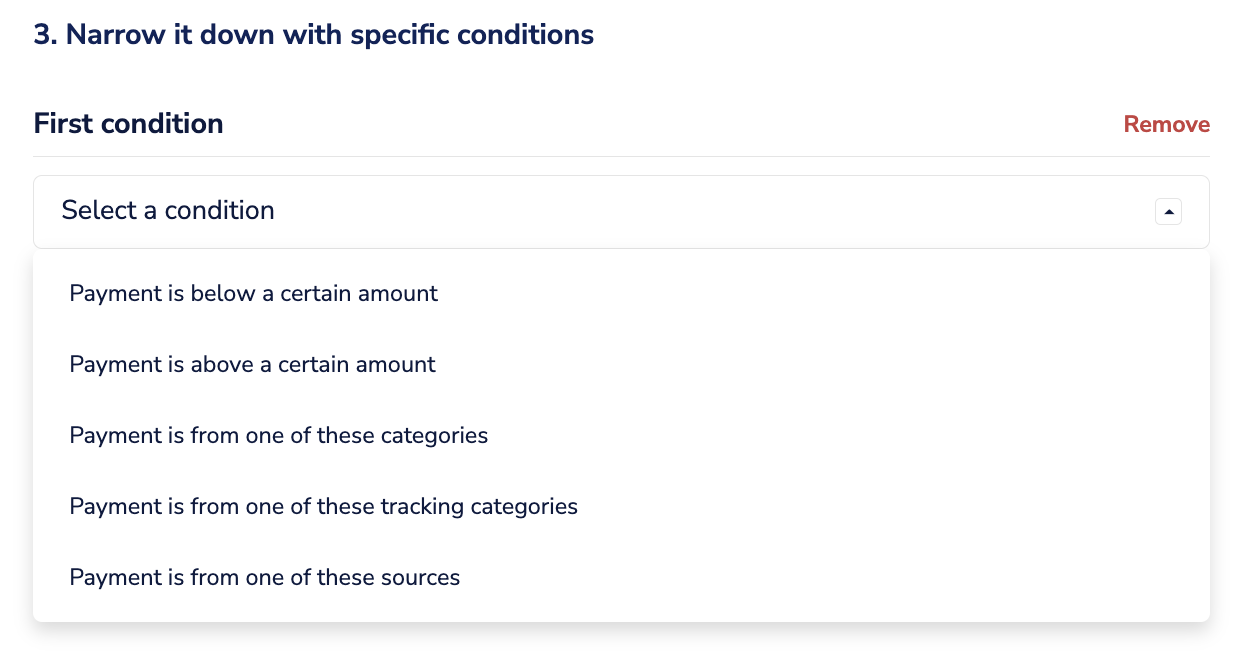The width and height of the screenshot is (1238, 662).
Task: Select the categories-based payment condition
Action: pos(278,435)
